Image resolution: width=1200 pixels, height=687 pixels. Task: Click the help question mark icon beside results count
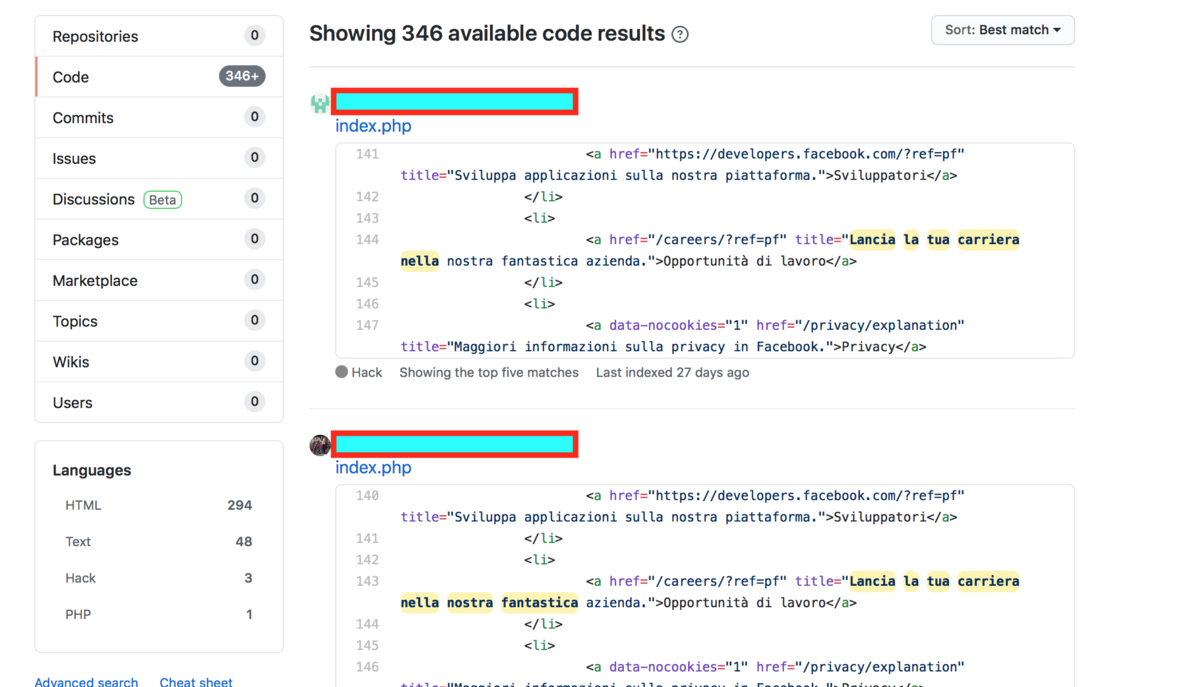pyautogui.click(x=680, y=34)
